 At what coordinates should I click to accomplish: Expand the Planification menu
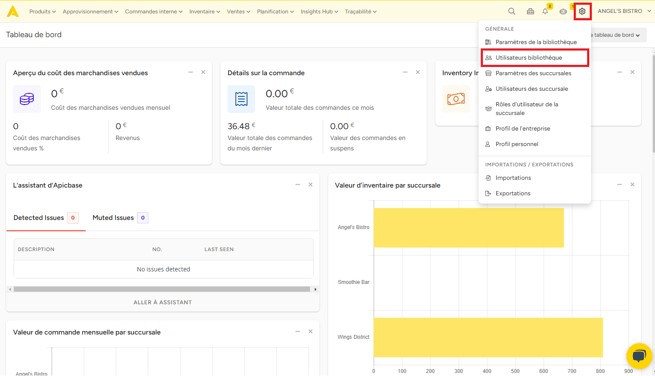tap(275, 12)
